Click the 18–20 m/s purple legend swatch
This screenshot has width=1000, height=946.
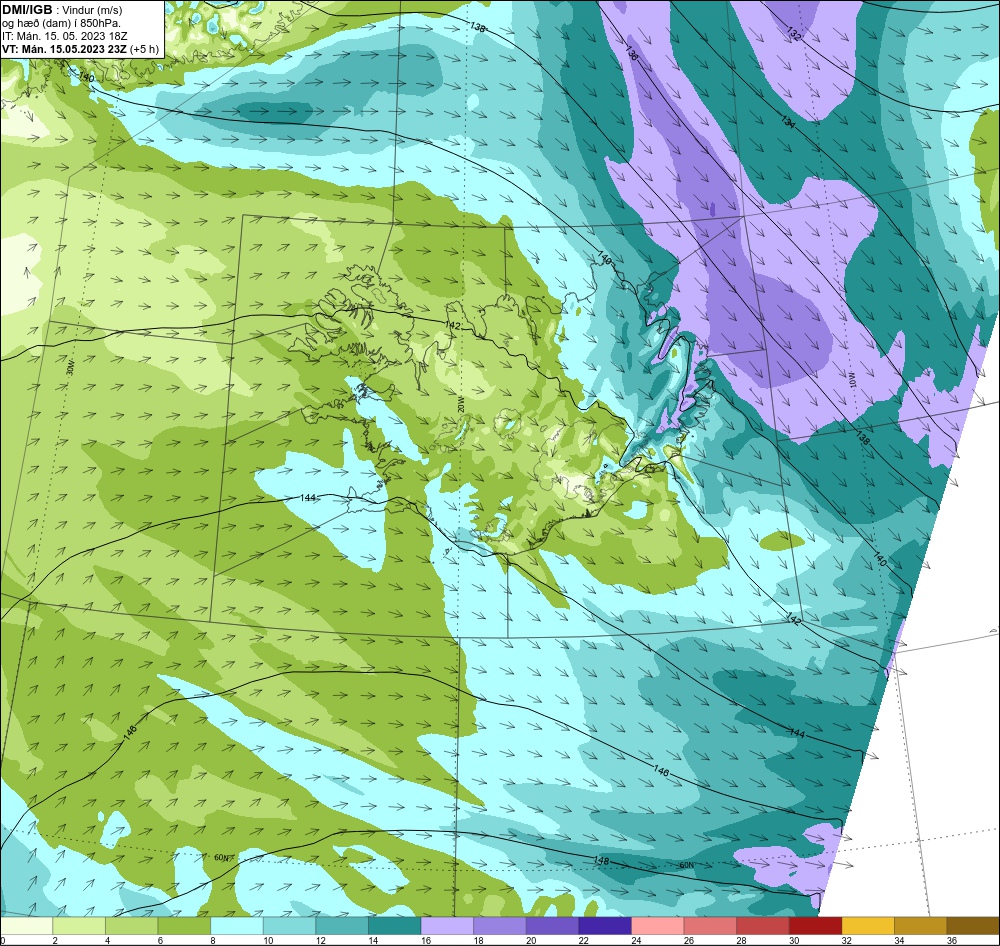[500, 925]
